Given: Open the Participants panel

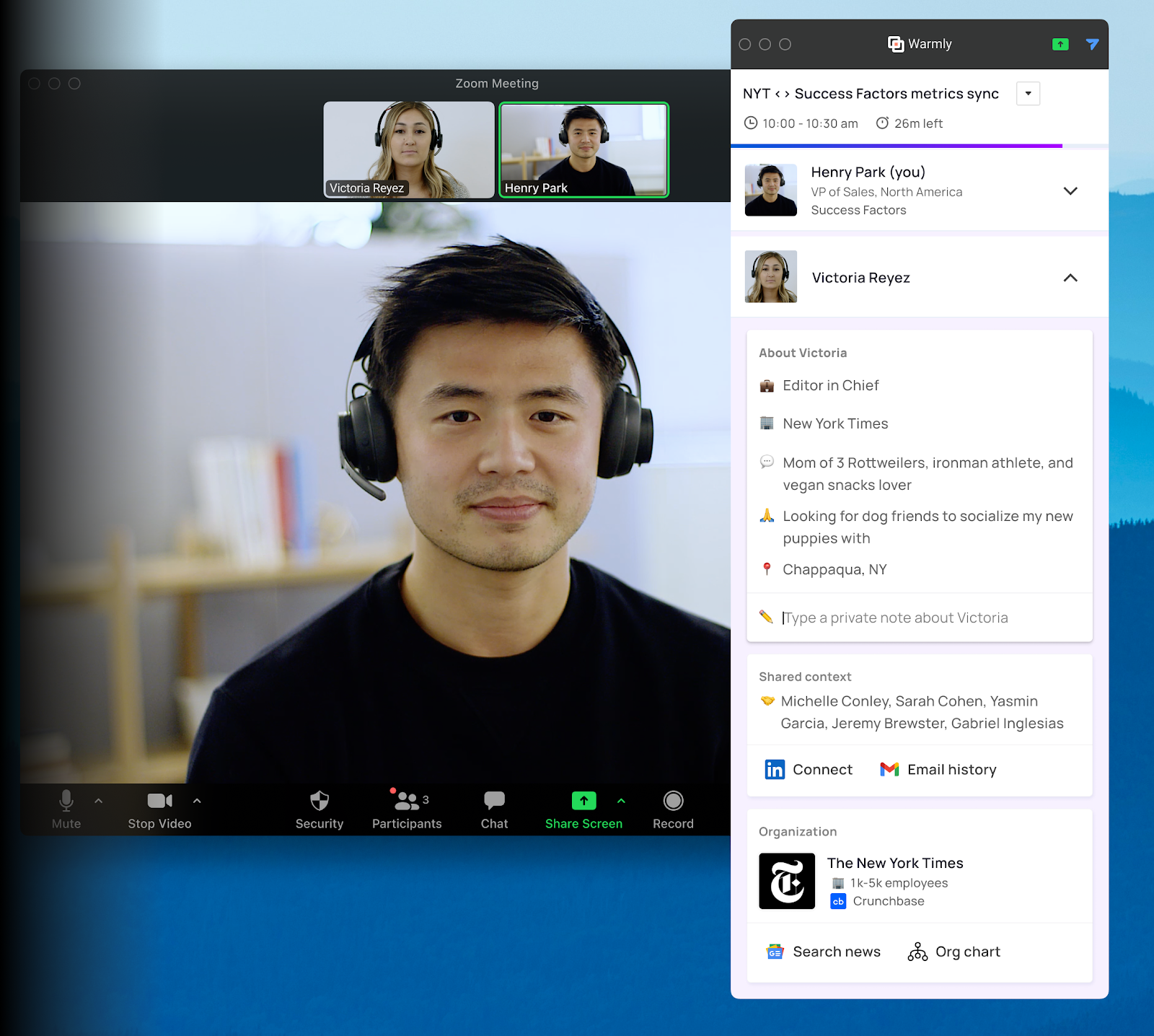Looking at the screenshot, I should click(407, 809).
